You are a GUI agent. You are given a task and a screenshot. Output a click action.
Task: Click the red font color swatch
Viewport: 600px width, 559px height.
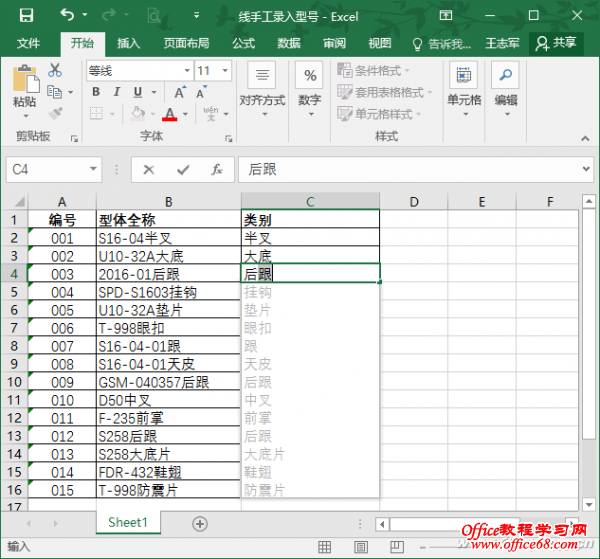coord(169,115)
